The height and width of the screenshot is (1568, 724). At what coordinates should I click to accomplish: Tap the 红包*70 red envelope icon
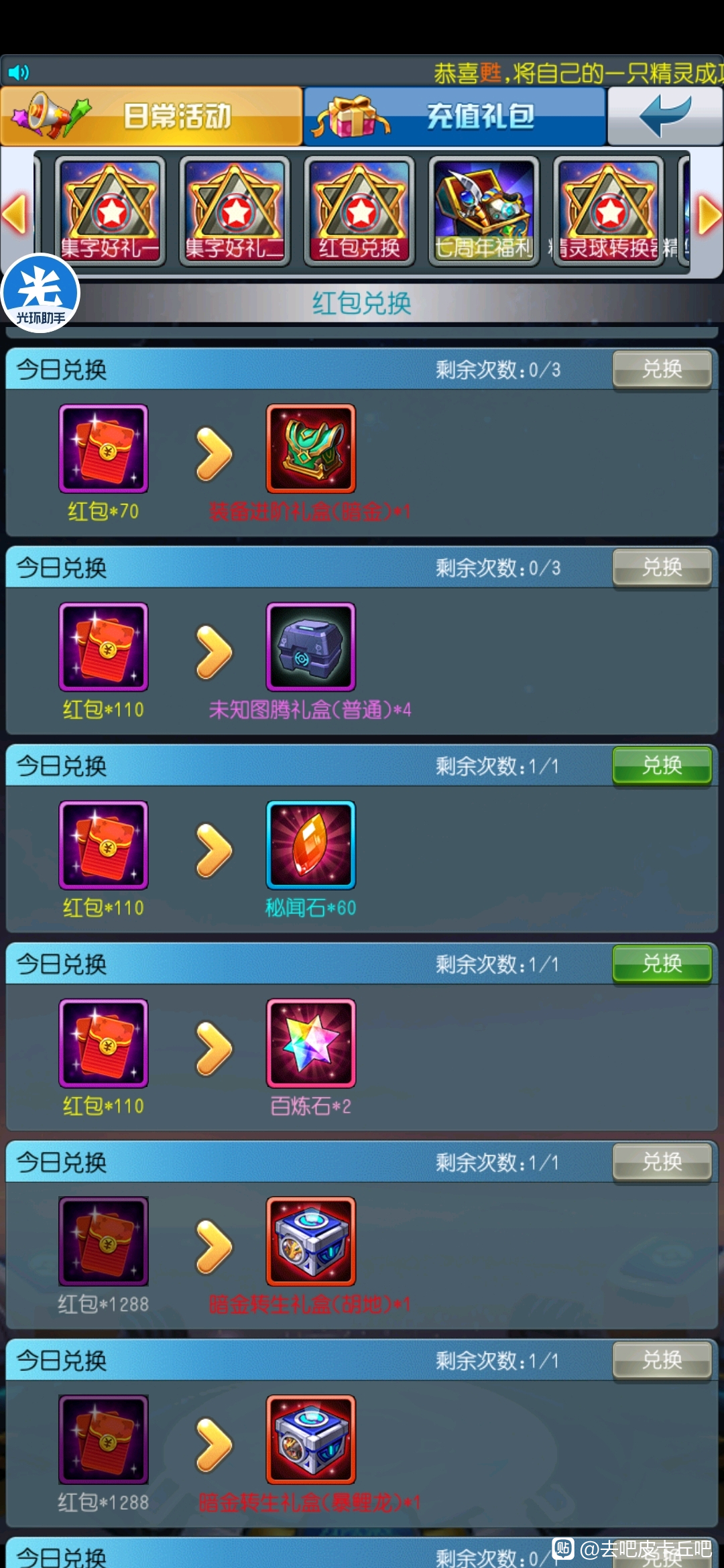(103, 448)
